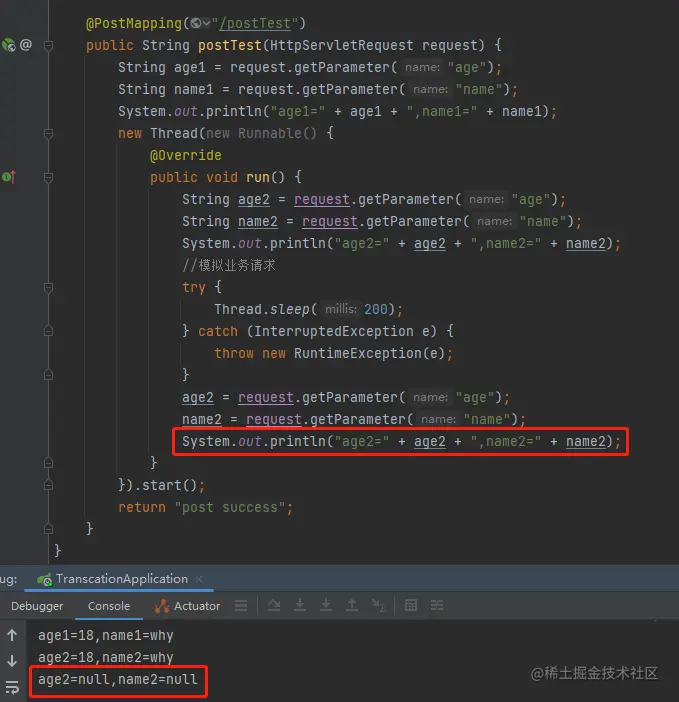The image size is (679, 702).
Task: Collapse the try block fold marker
Action: [x=49, y=287]
